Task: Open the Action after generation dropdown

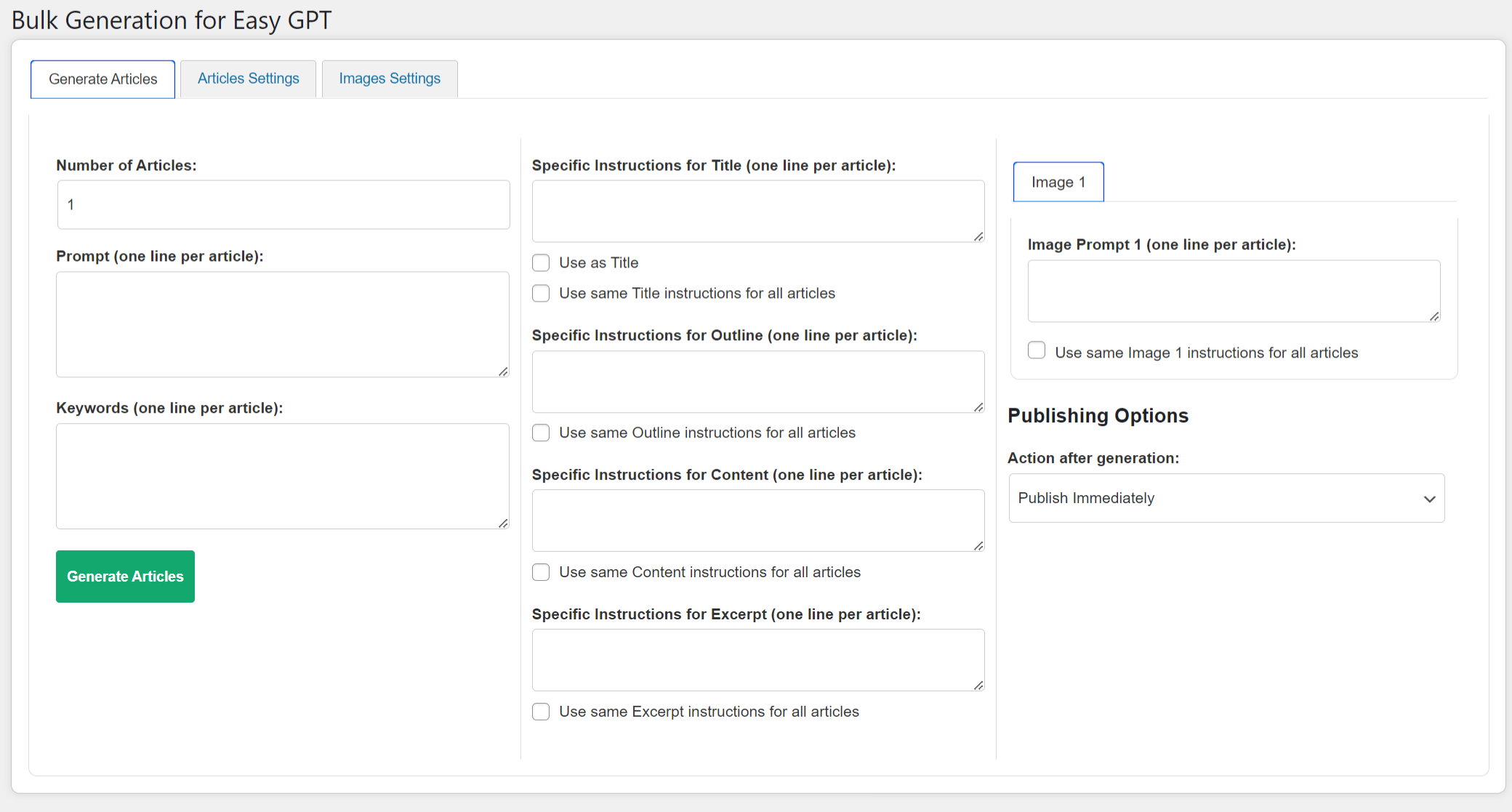Action: (1226, 498)
